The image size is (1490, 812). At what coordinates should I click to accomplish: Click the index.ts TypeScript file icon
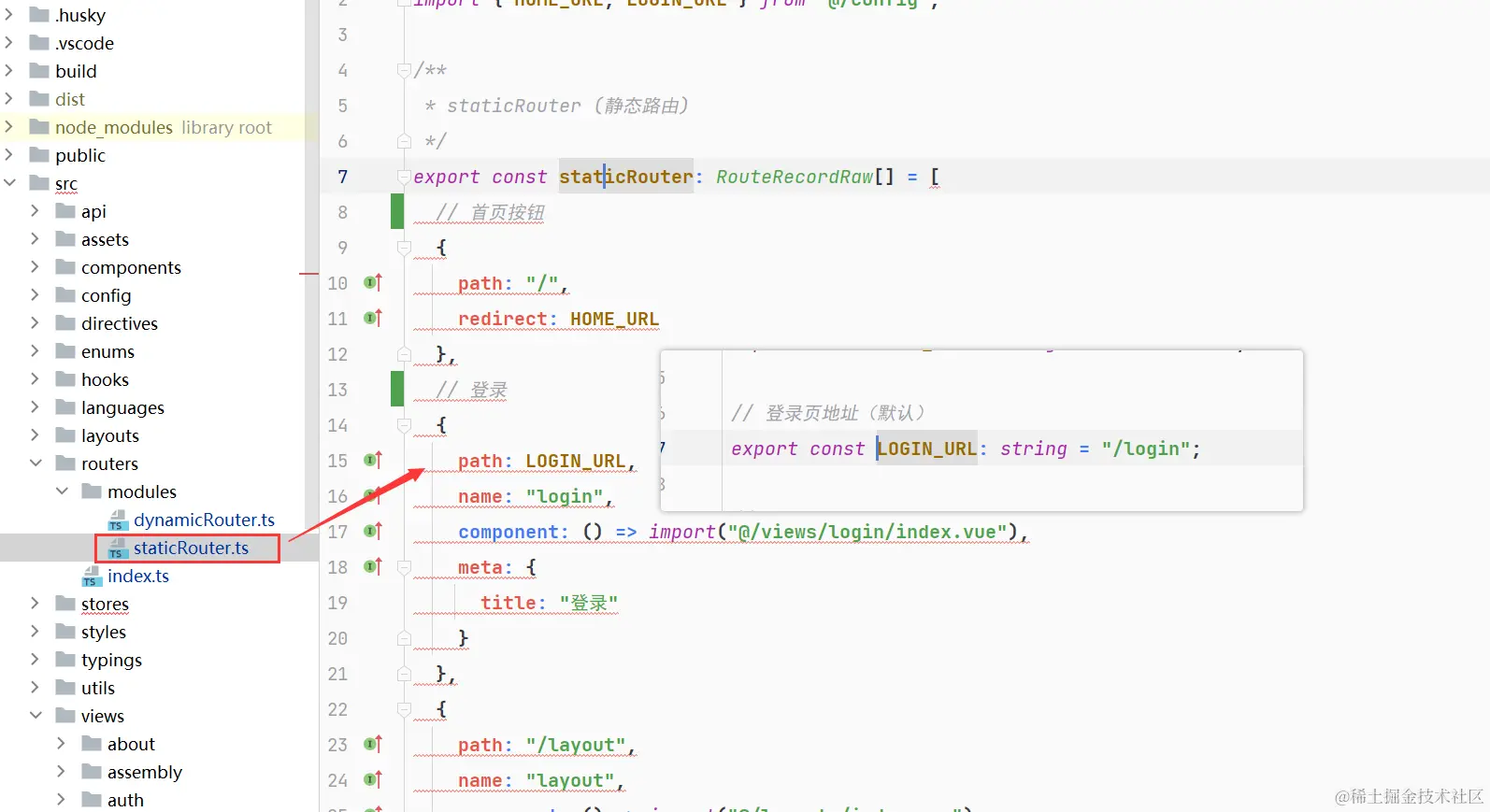(x=92, y=577)
